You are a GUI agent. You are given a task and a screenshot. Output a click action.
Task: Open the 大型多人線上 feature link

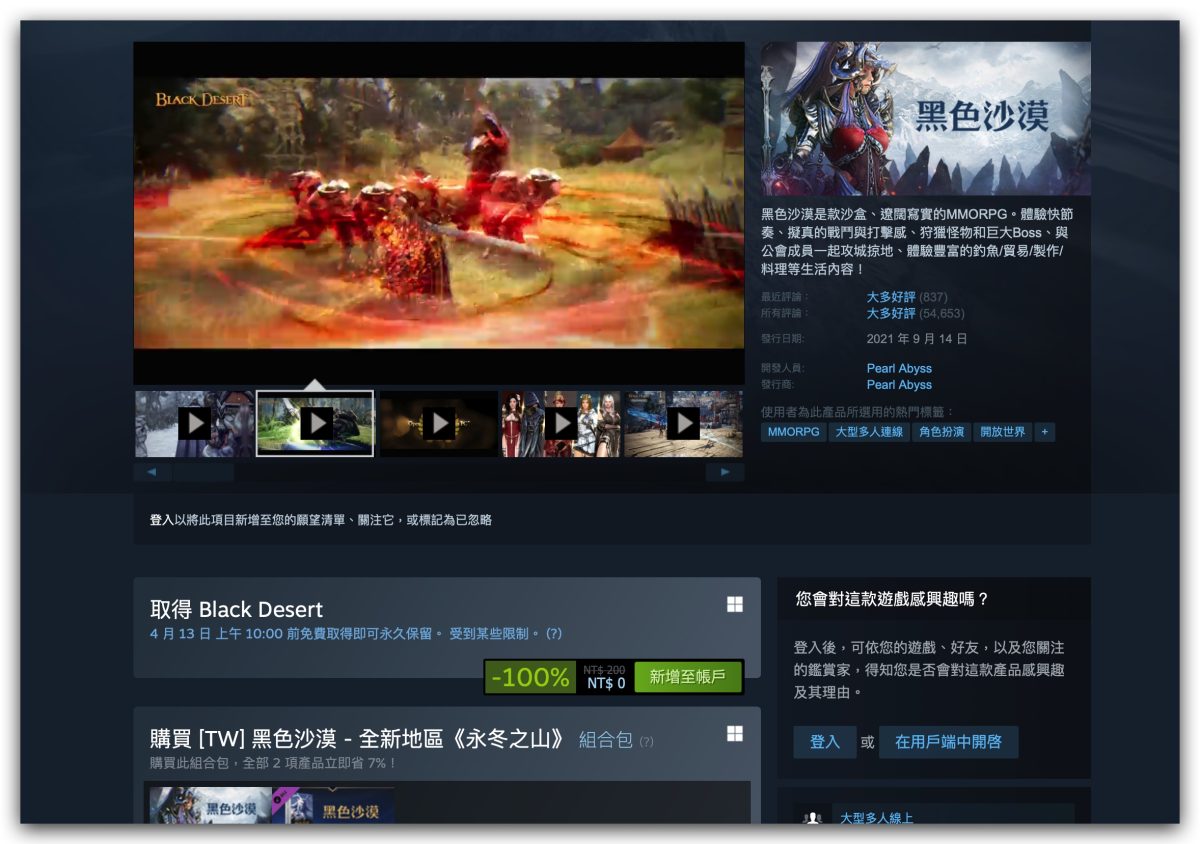pos(877,817)
